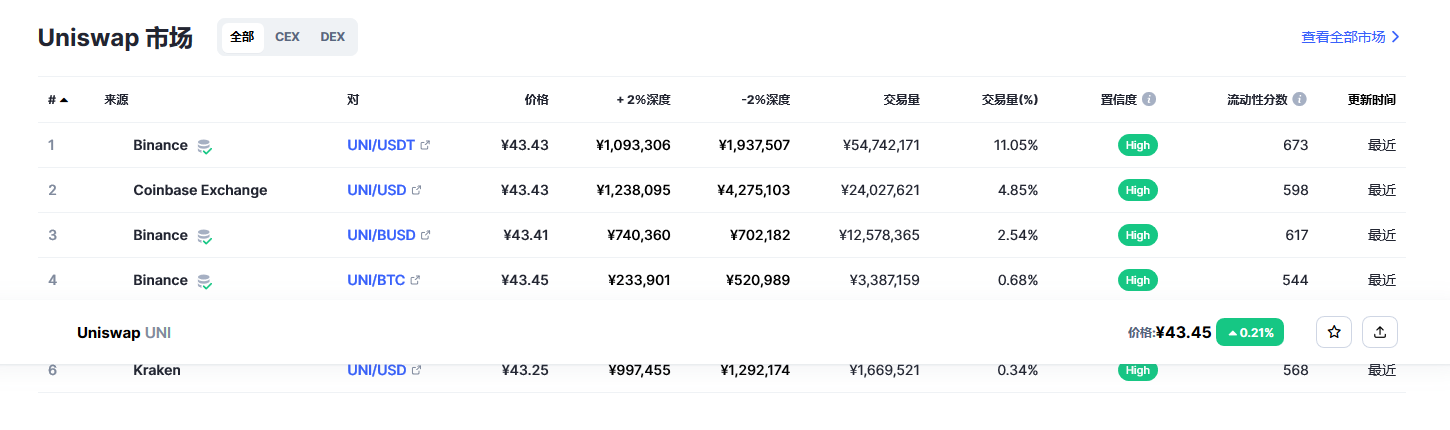Open the liquidity score info icon
The image size is (1450, 430).
(1299, 100)
